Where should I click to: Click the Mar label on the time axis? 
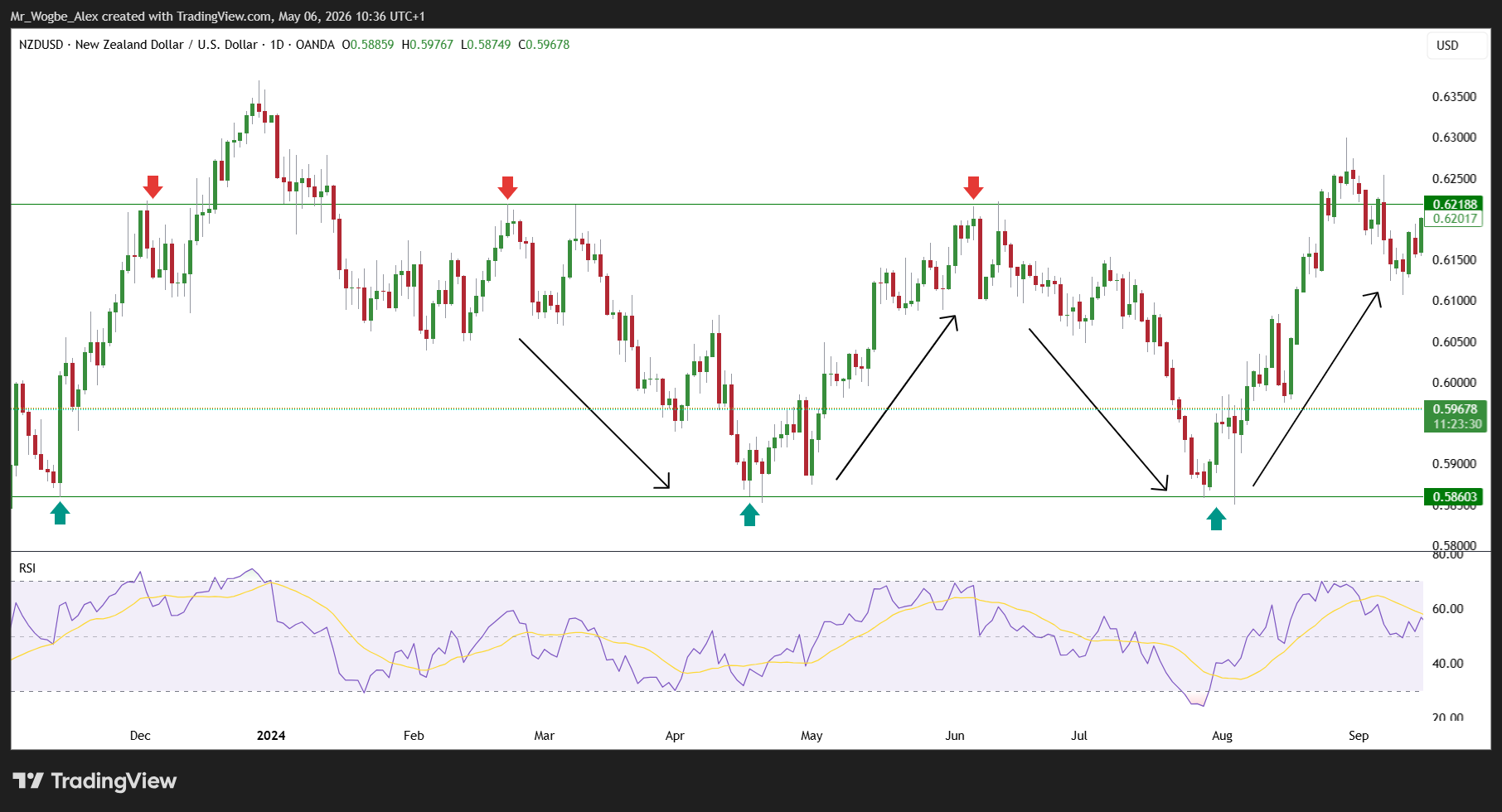tap(545, 736)
